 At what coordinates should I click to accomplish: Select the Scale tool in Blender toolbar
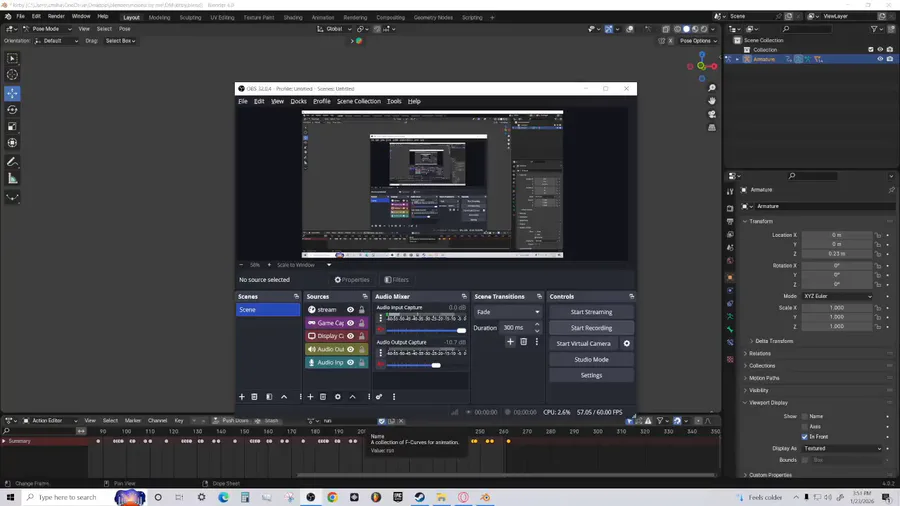(x=12, y=126)
